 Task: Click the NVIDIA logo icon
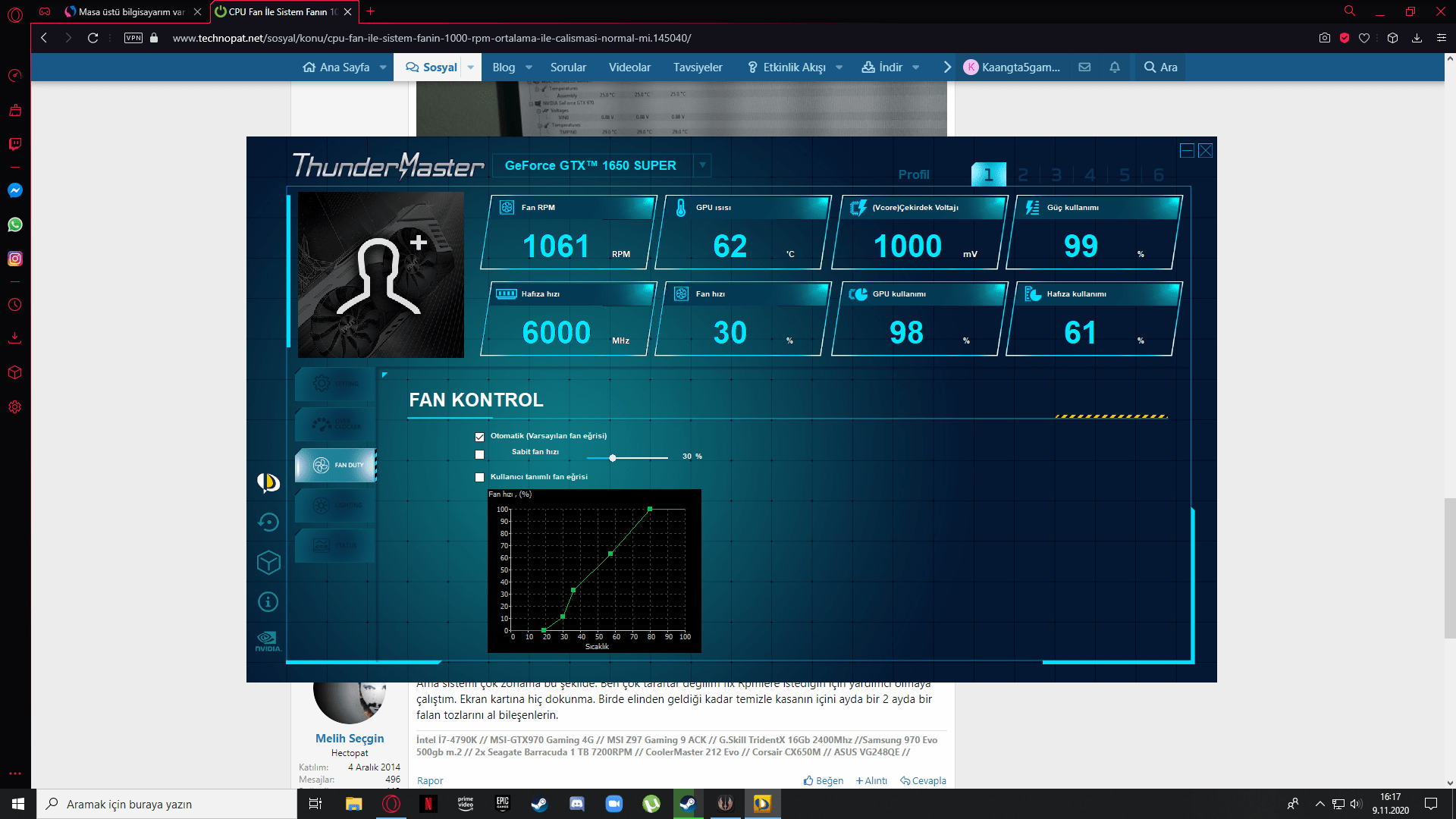click(268, 642)
